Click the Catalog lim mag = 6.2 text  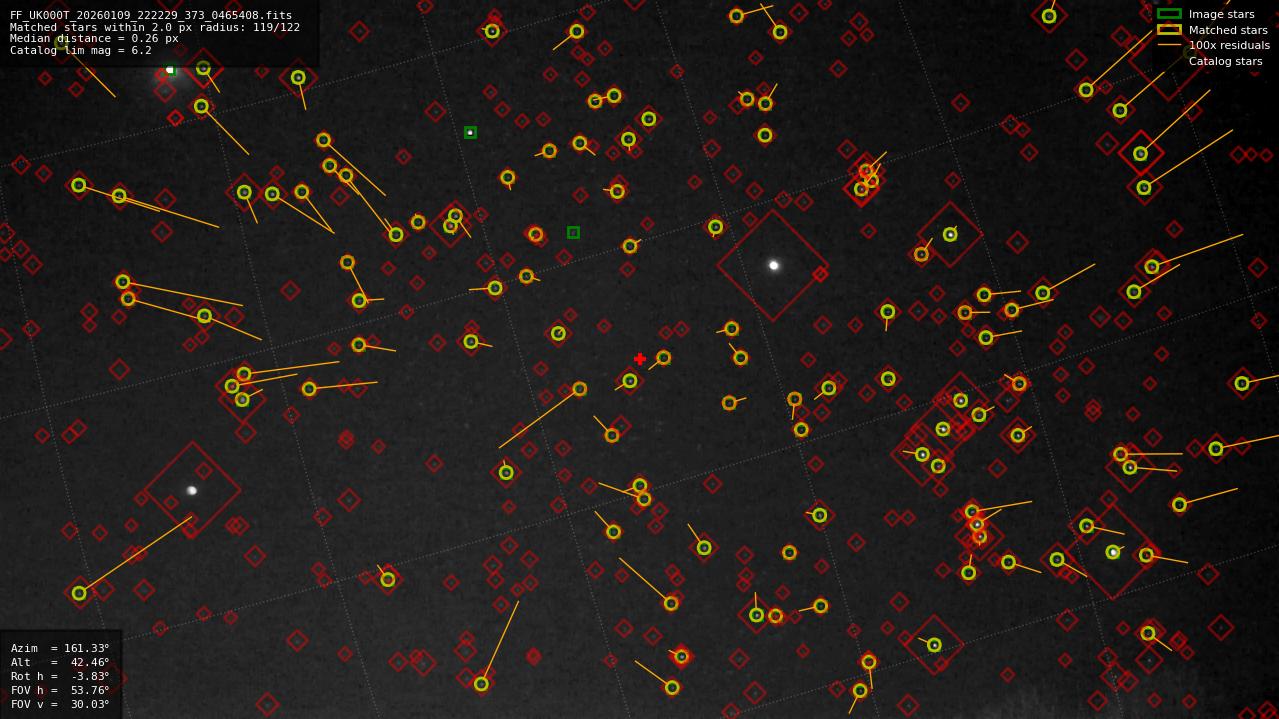[78, 50]
